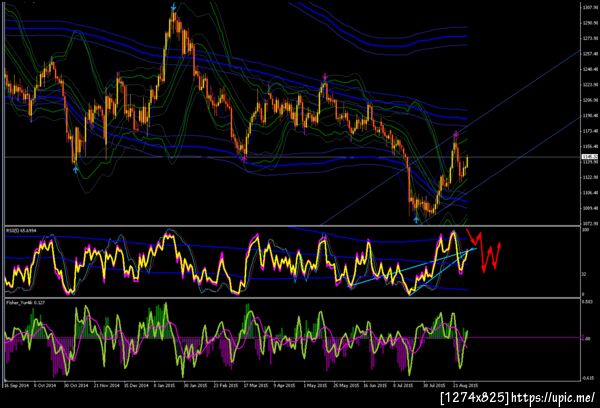Screen dimensions: 600x408
Task: Click the 25 May 2015 date label
Action: pyautogui.click(x=346, y=385)
